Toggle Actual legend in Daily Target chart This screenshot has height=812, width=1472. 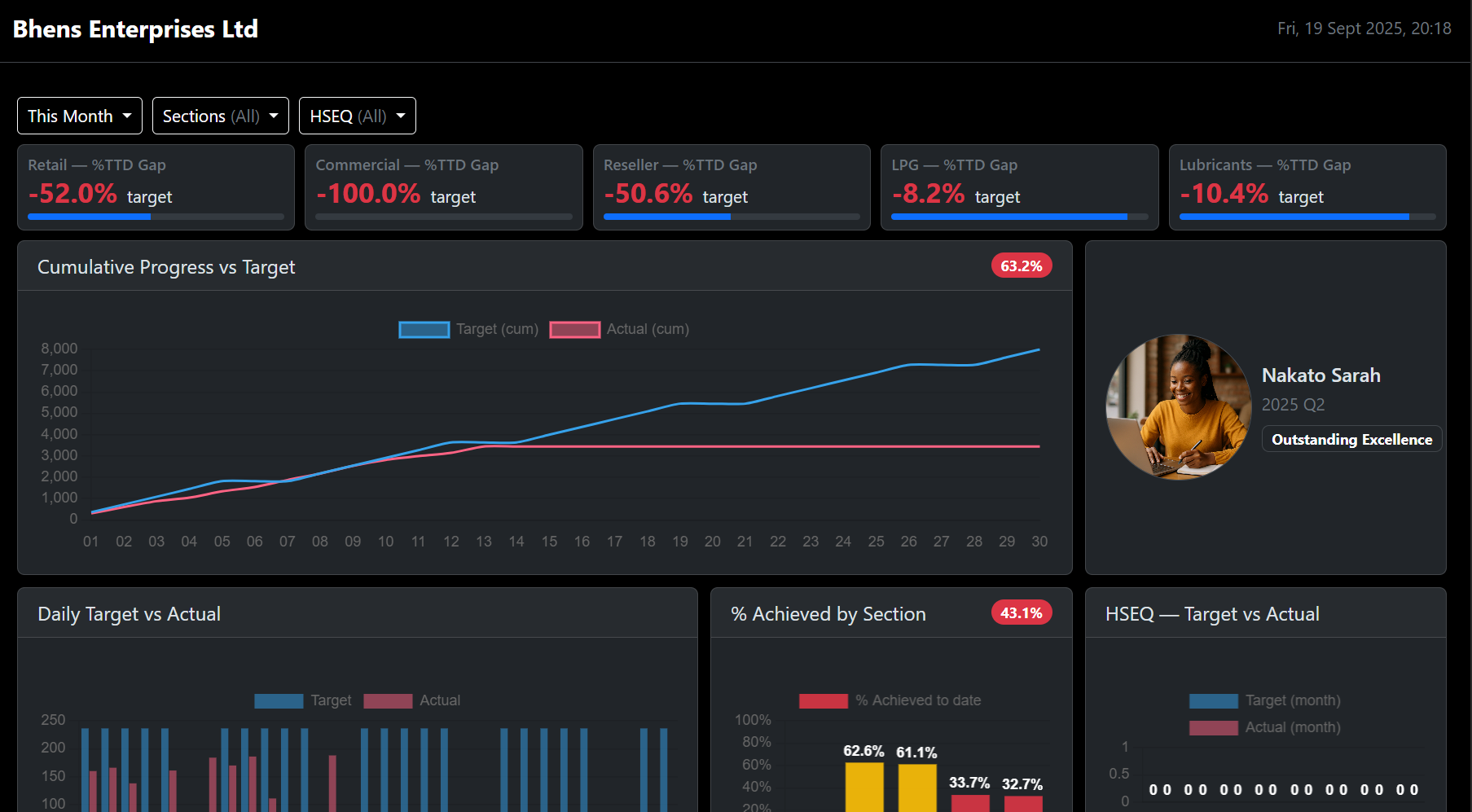[x=412, y=700]
